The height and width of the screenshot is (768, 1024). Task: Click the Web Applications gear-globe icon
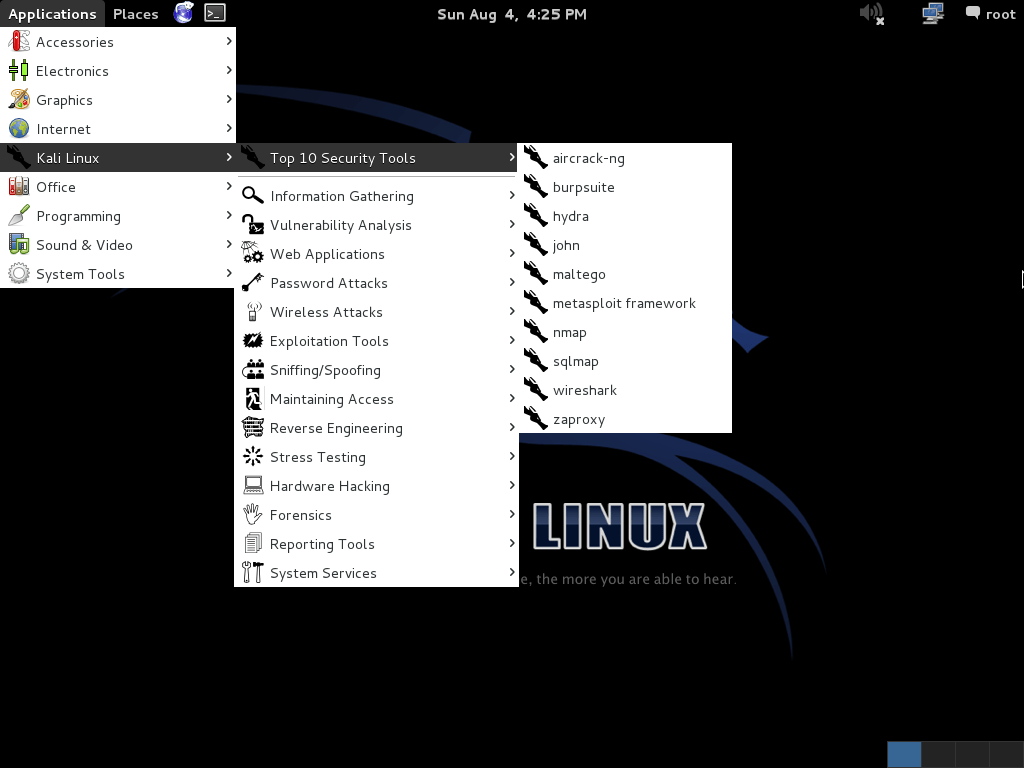pos(252,253)
